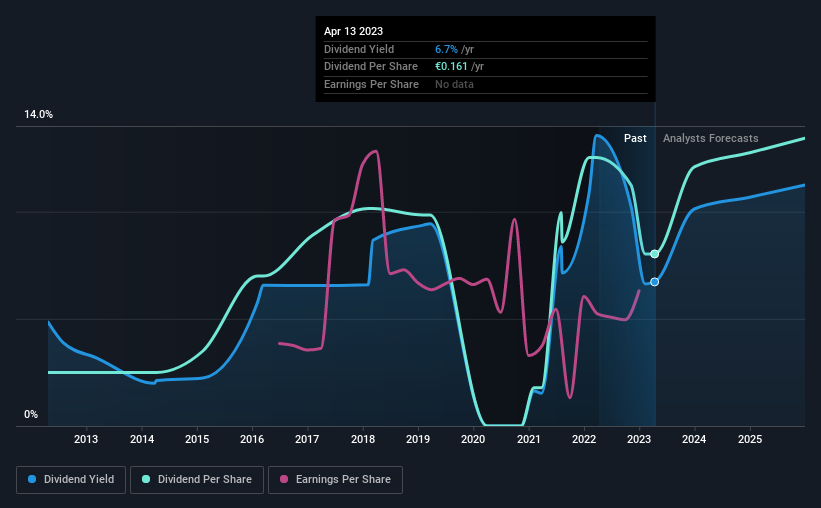
Task: Click the blue Dividend Yield legend dot
Action: tap(32, 479)
